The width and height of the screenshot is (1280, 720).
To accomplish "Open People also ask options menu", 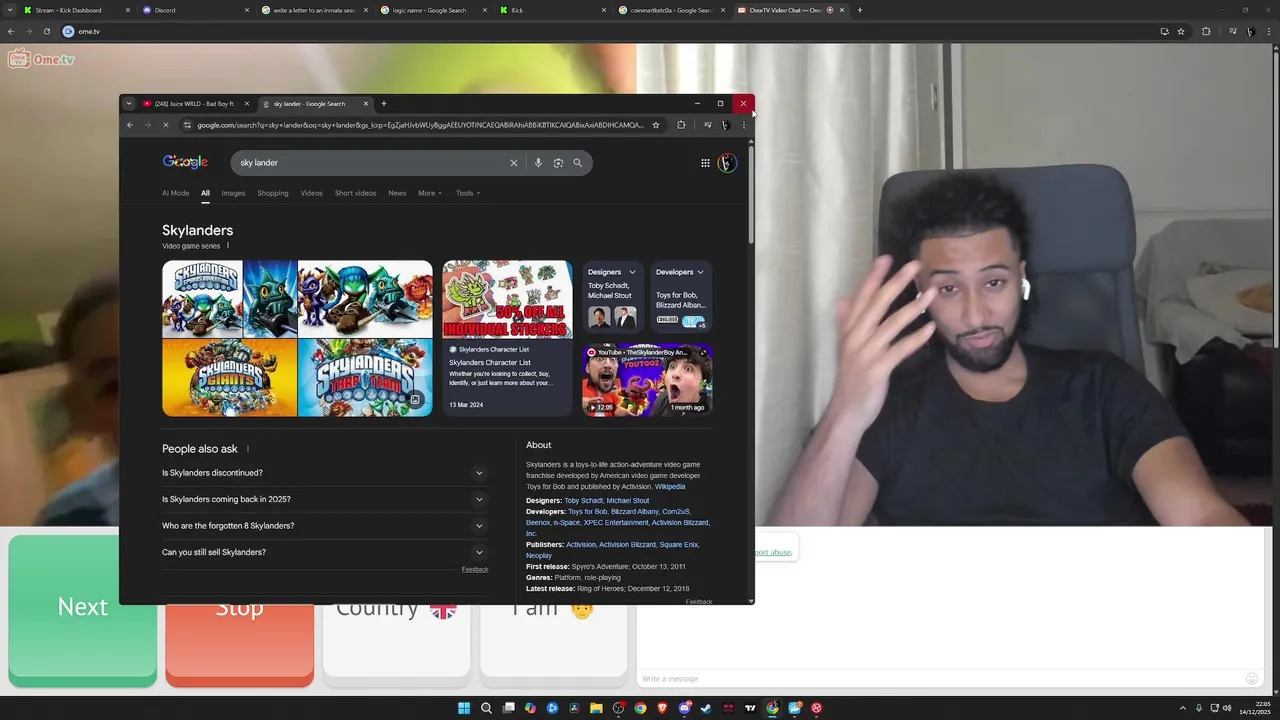I will 248,449.
